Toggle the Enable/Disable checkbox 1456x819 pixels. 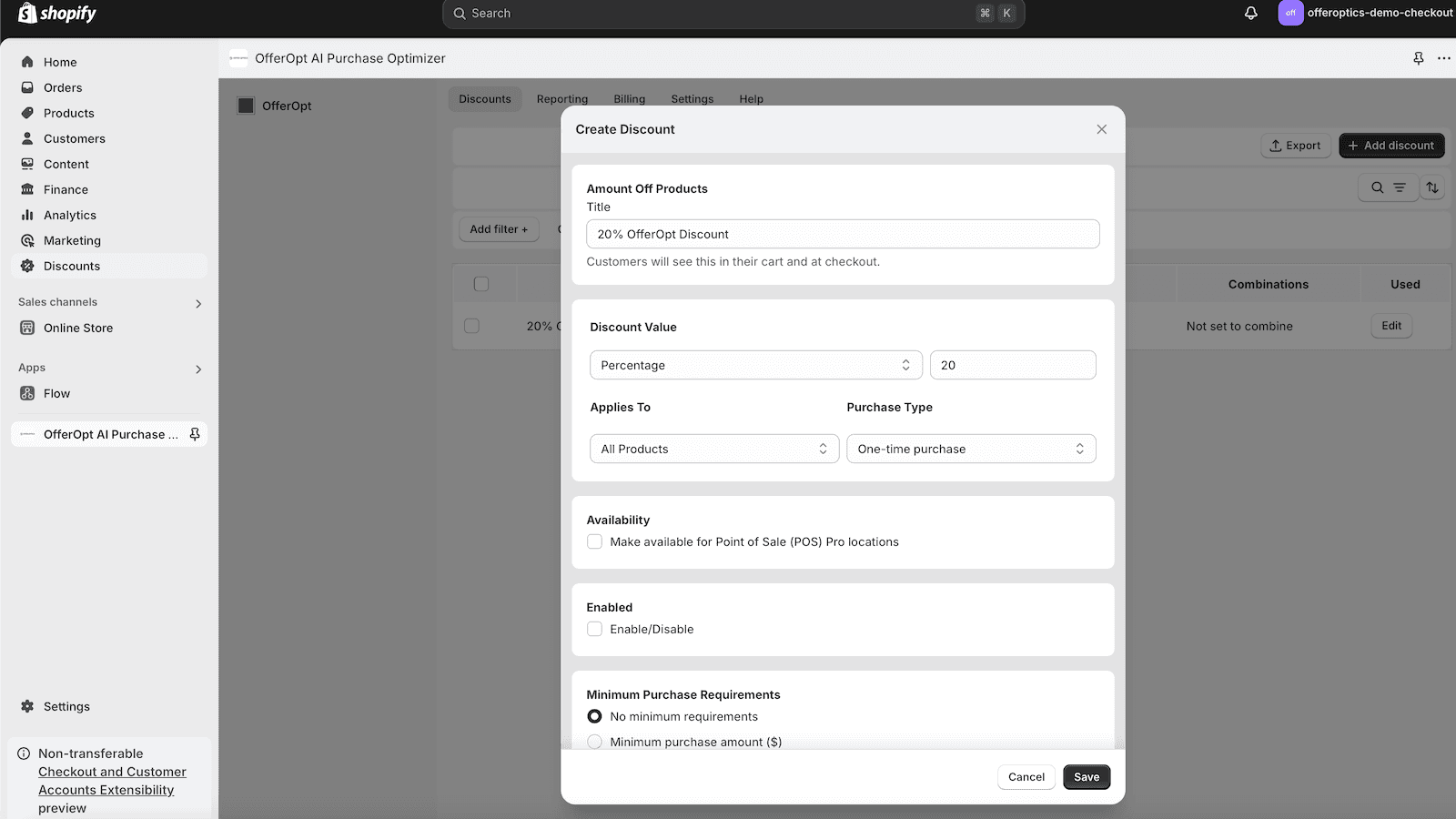(x=594, y=628)
